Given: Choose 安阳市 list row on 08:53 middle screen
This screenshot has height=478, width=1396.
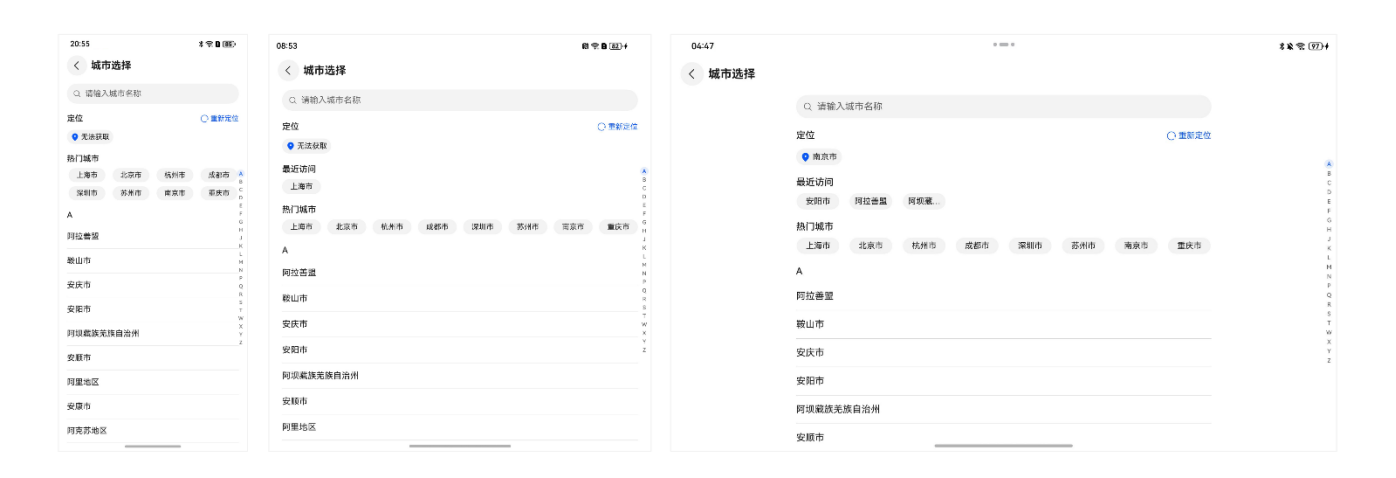Looking at the screenshot, I should click(460, 350).
